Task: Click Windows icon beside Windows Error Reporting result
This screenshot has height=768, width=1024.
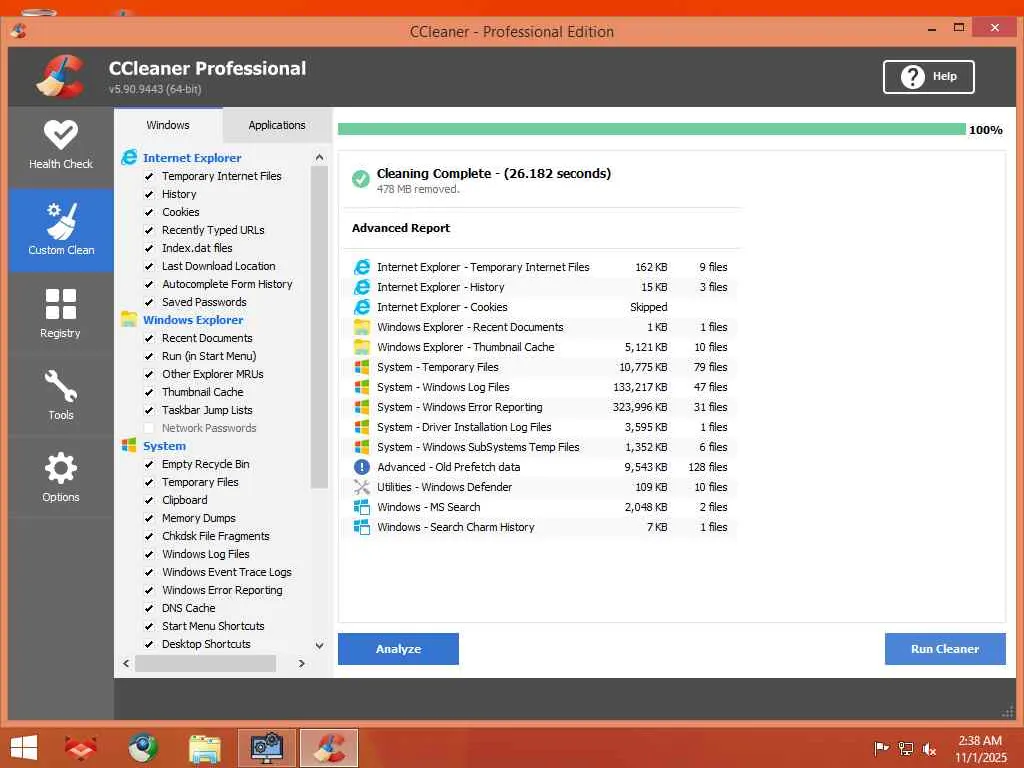Action: [362, 408]
